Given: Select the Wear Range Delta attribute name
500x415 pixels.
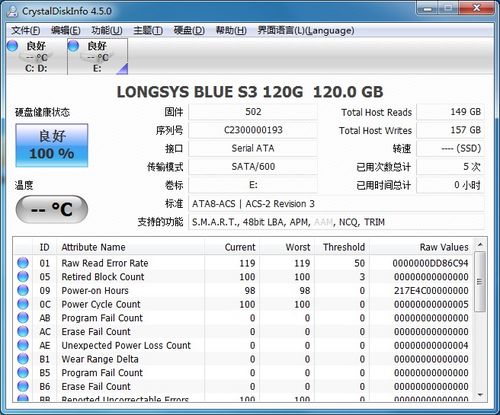Looking at the screenshot, I should tap(100, 359).
